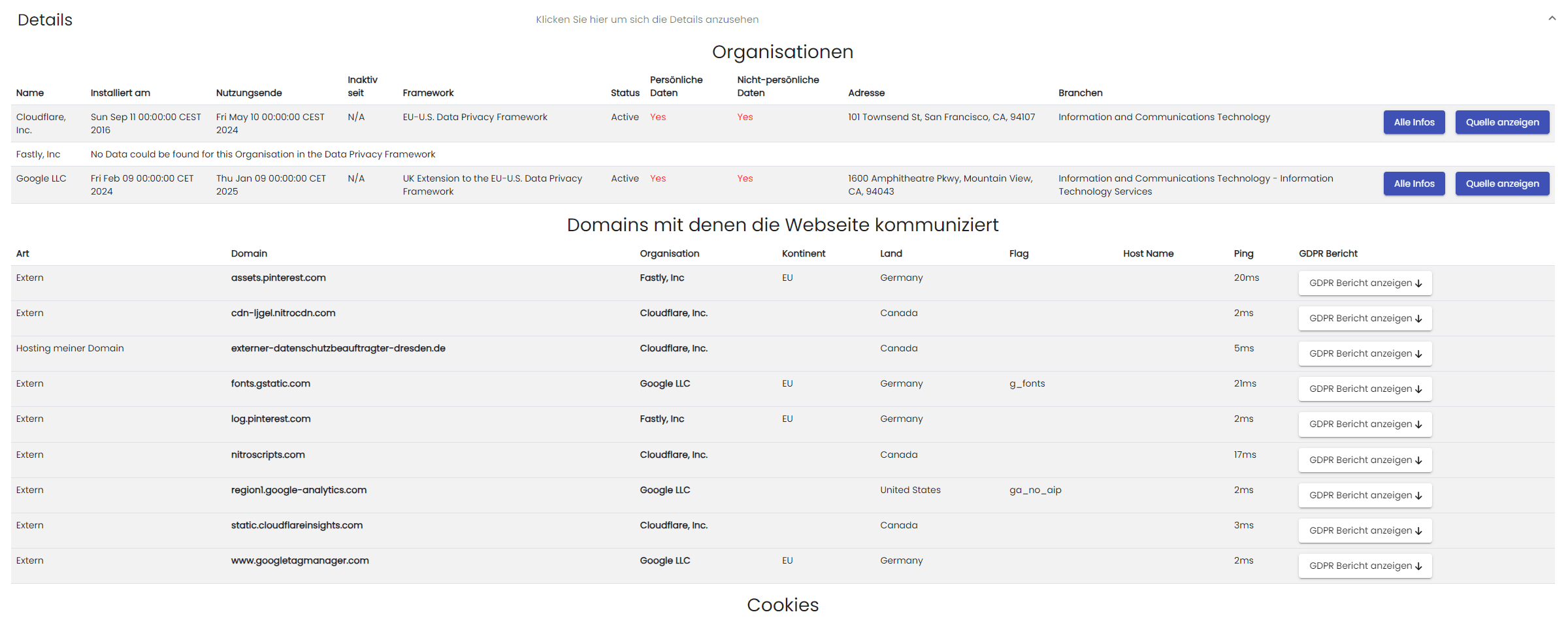
Task: Click 'Alle Infos' for Cloudflare, Inc.
Action: click(1414, 122)
